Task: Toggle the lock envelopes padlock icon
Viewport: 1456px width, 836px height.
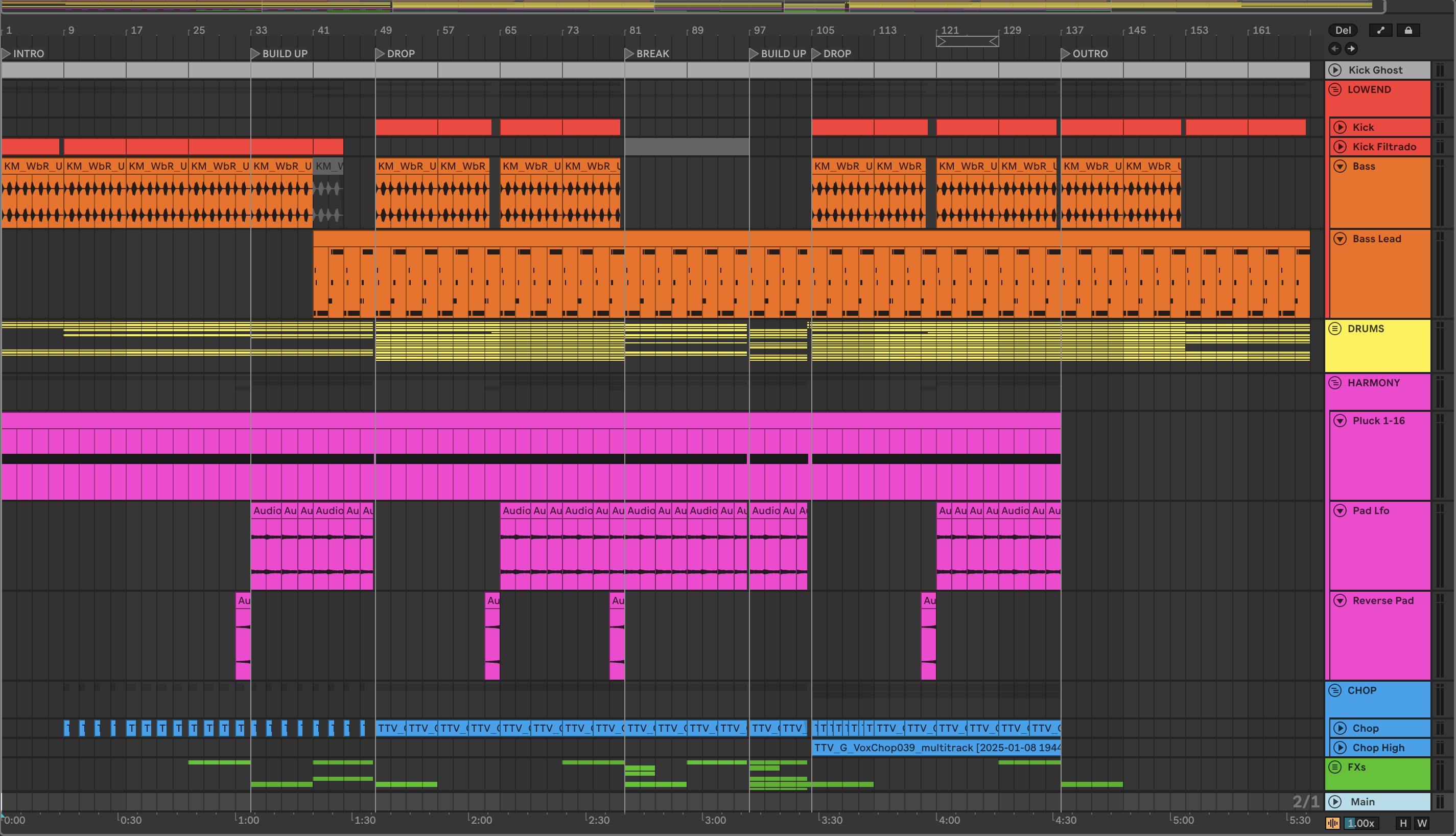Action: tap(1408, 31)
